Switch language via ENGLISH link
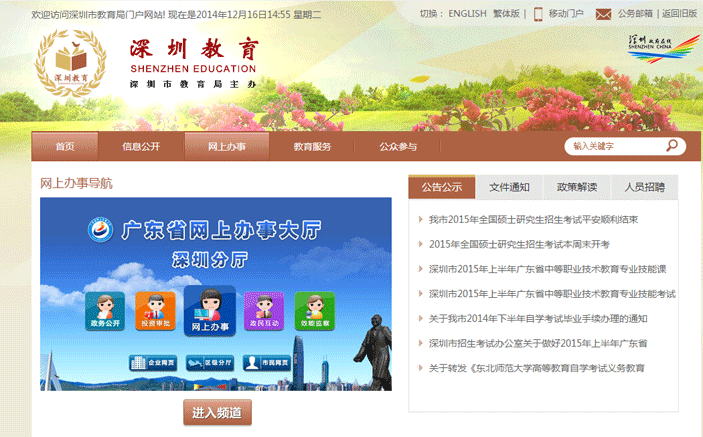 467,14
